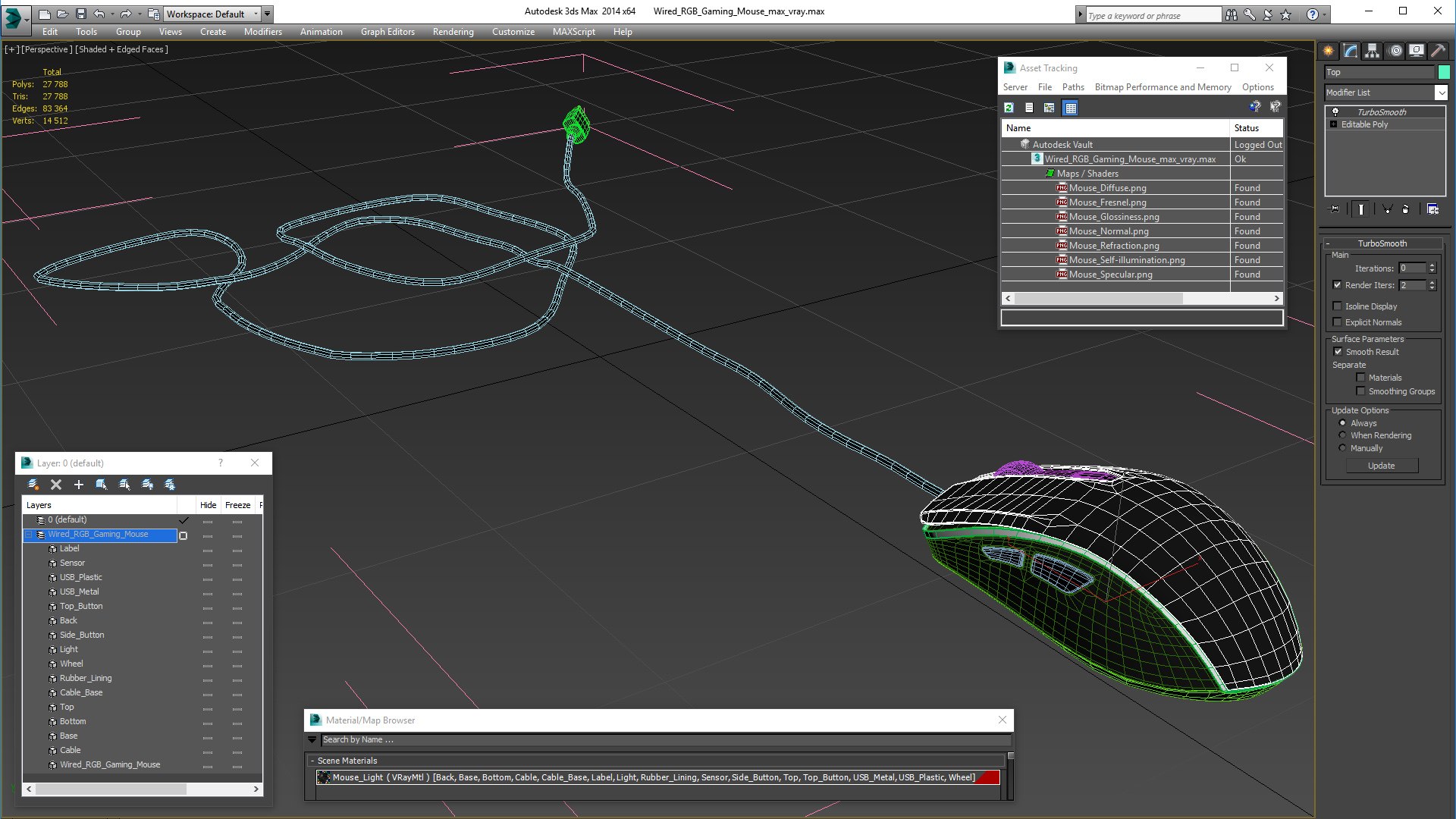Viewport: 1456px width, 819px height.
Task: Click the Undo arrow icon
Action: (x=99, y=14)
